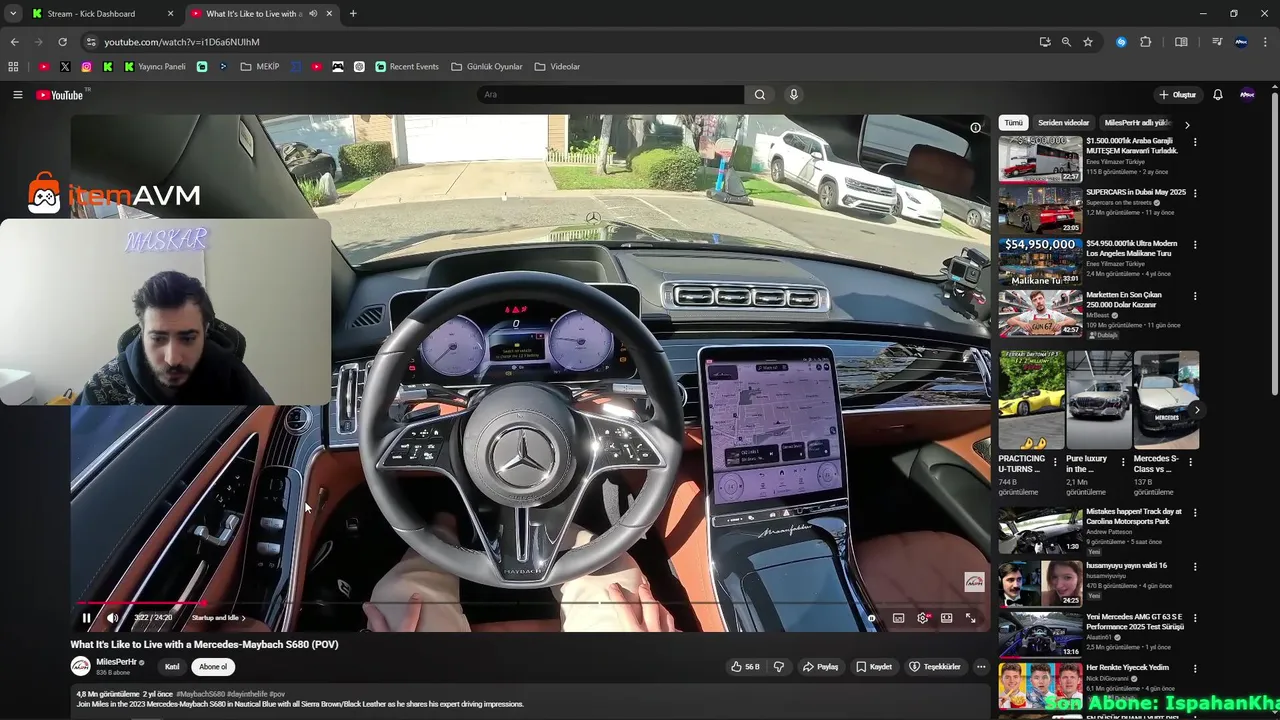Reload the page
The height and width of the screenshot is (720, 1280).
click(x=62, y=42)
